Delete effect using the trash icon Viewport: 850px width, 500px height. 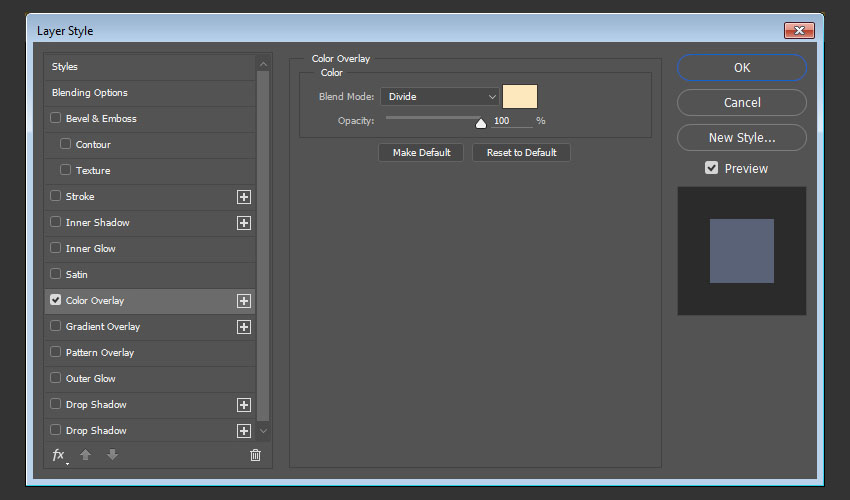tap(255, 455)
